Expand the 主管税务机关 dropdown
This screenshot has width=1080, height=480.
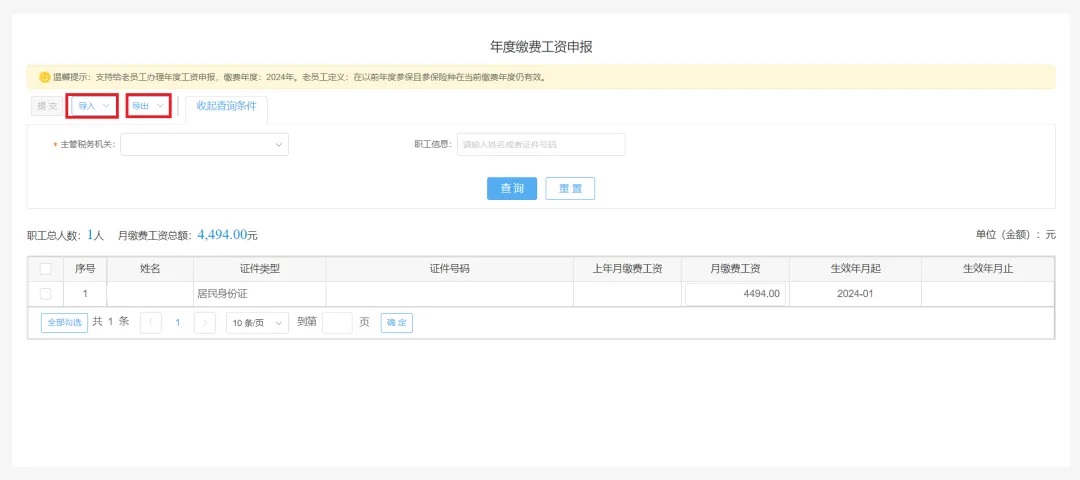coord(204,145)
